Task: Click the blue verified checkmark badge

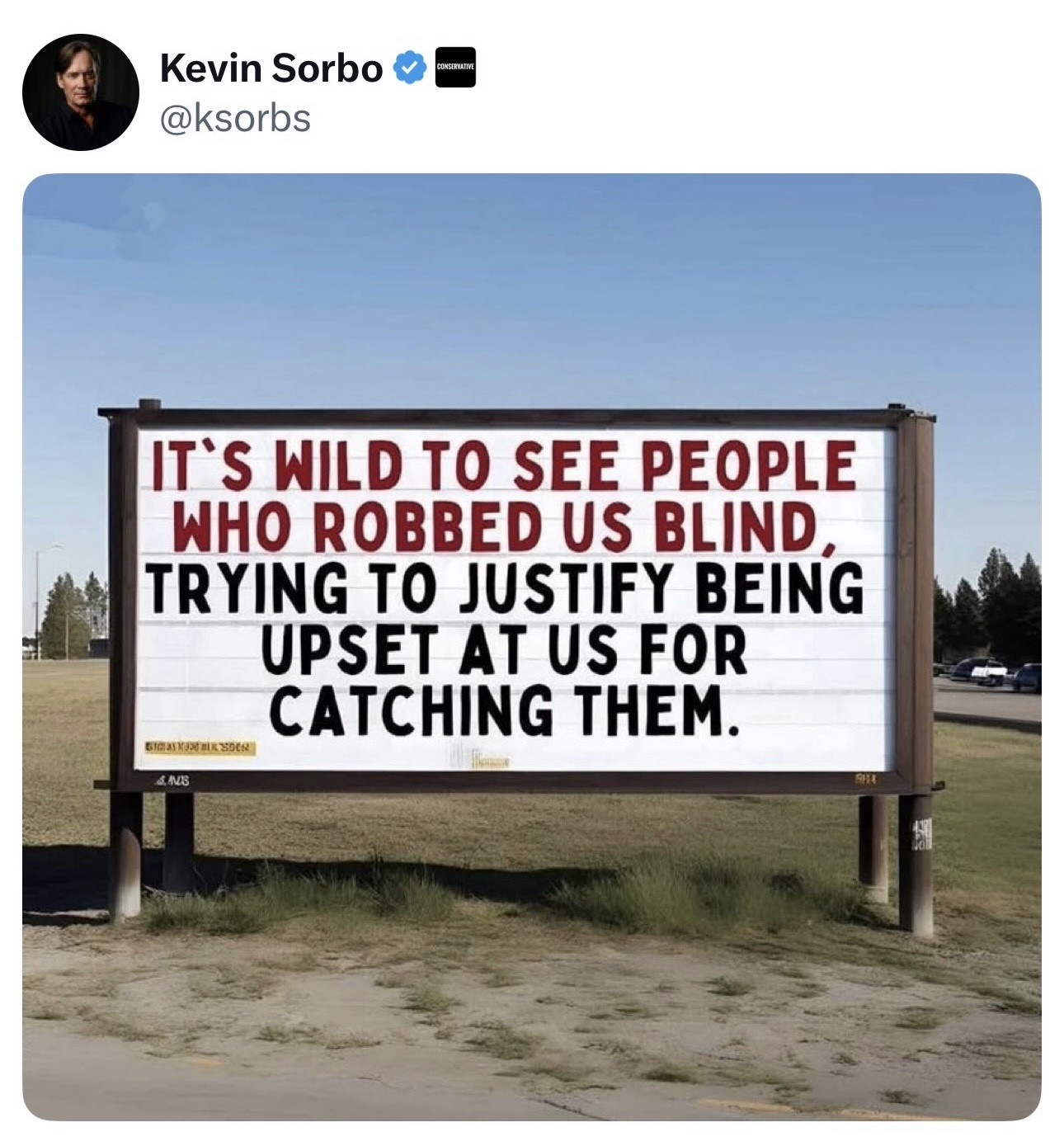Action: [x=410, y=68]
